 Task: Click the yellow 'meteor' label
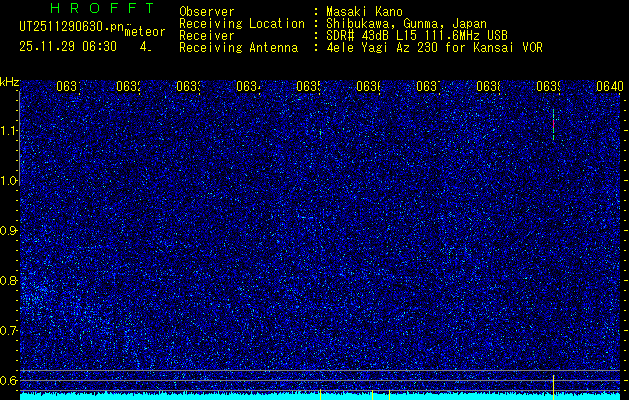pos(145,32)
